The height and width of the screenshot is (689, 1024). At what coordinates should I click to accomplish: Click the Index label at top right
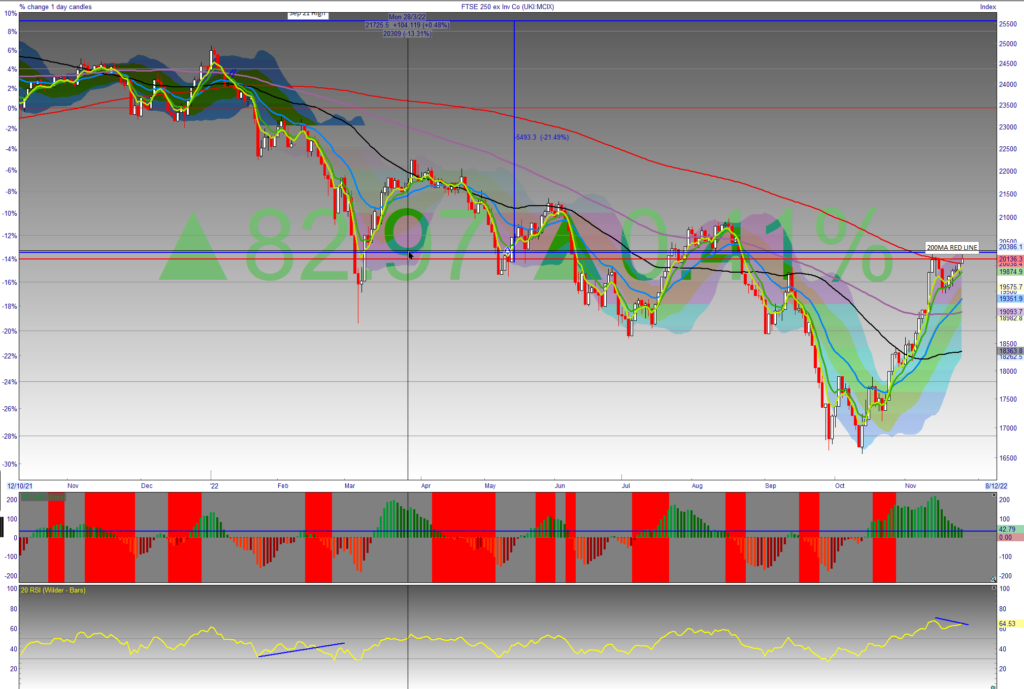pyautogui.click(x=988, y=7)
